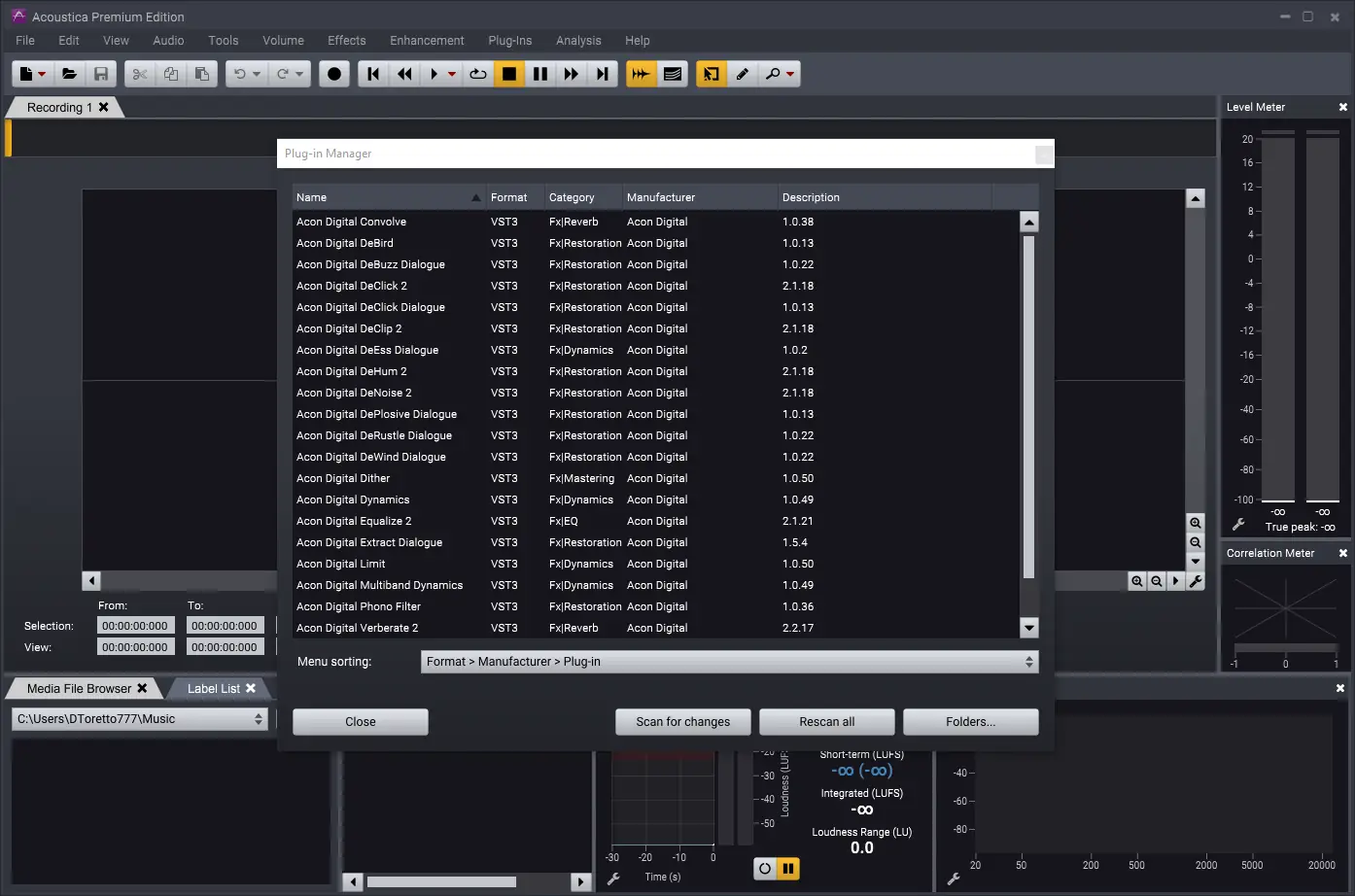Select the Acon Digital Equalize 2 row
The height and width of the screenshot is (896, 1355).
[x=656, y=521]
